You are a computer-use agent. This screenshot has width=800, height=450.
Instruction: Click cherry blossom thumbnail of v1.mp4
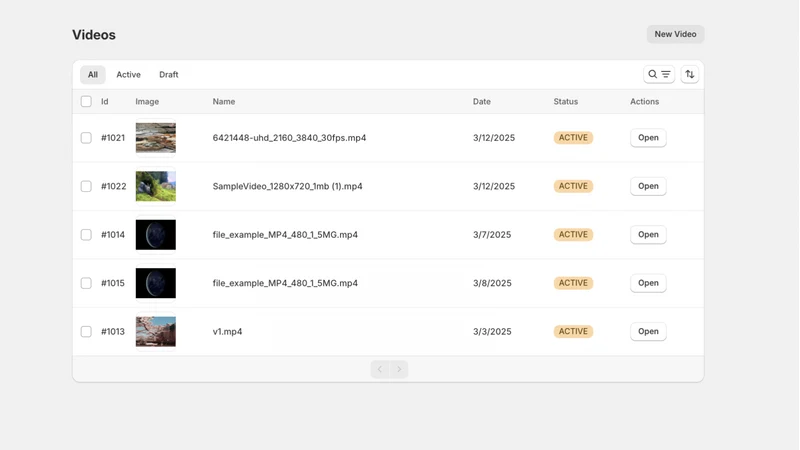(156, 332)
